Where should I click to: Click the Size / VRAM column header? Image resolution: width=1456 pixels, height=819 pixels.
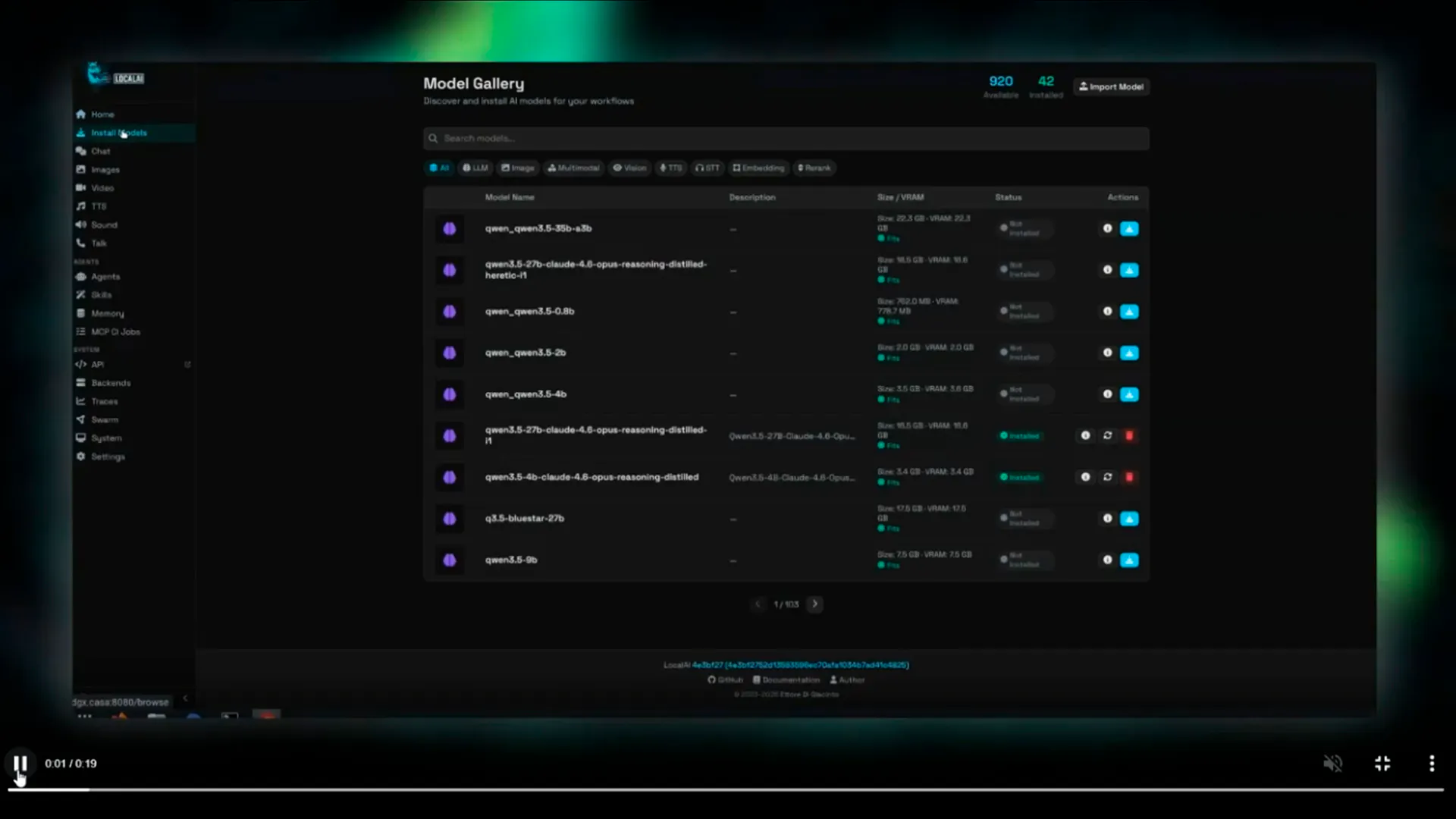coord(900,198)
